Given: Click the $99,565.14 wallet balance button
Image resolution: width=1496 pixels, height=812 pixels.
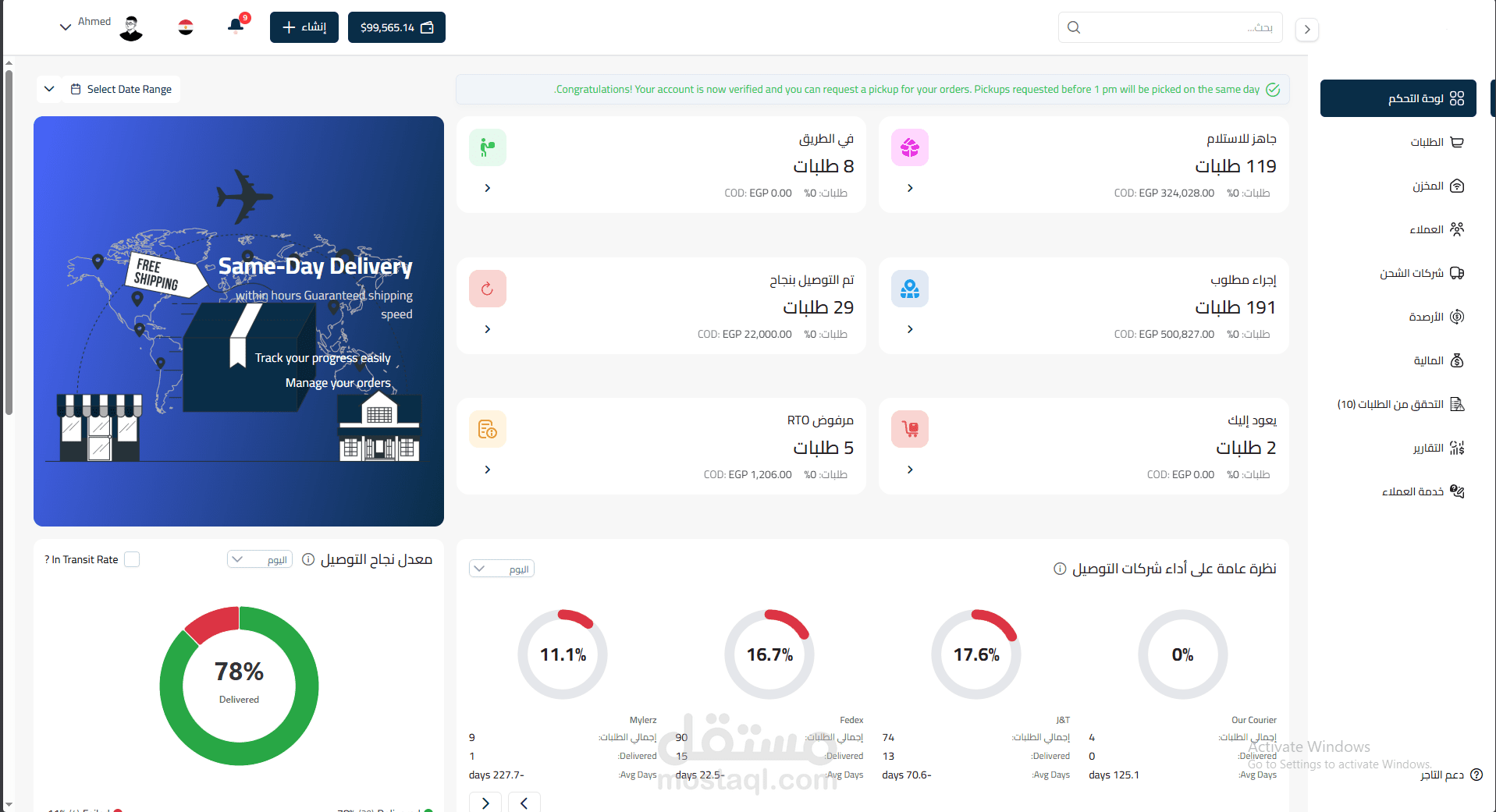Looking at the screenshot, I should pyautogui.click(x=396, y=27).
